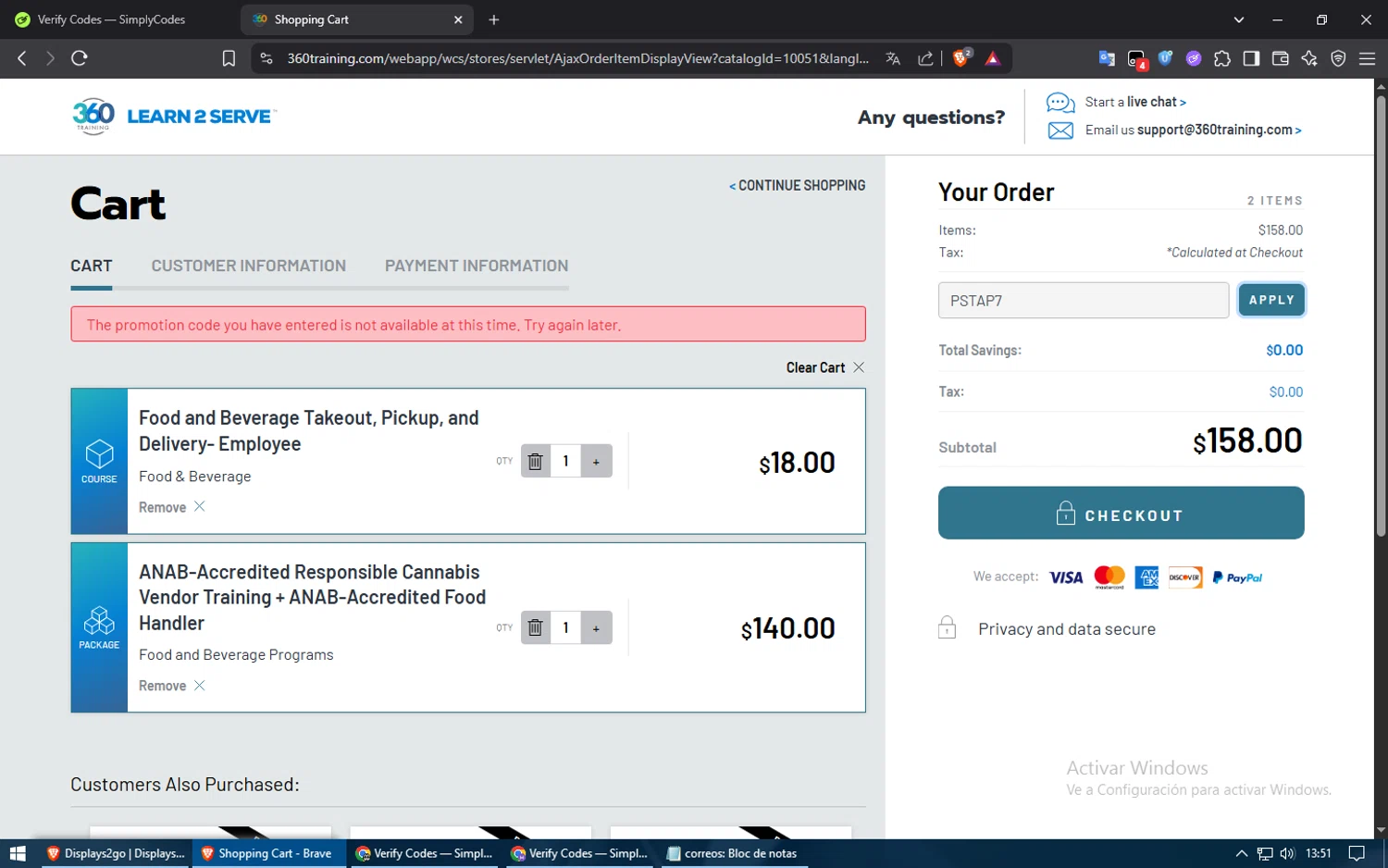Open Brave Wallet icon
The width and height of the screenshot is (1388, 868).
click(1281, 58)
